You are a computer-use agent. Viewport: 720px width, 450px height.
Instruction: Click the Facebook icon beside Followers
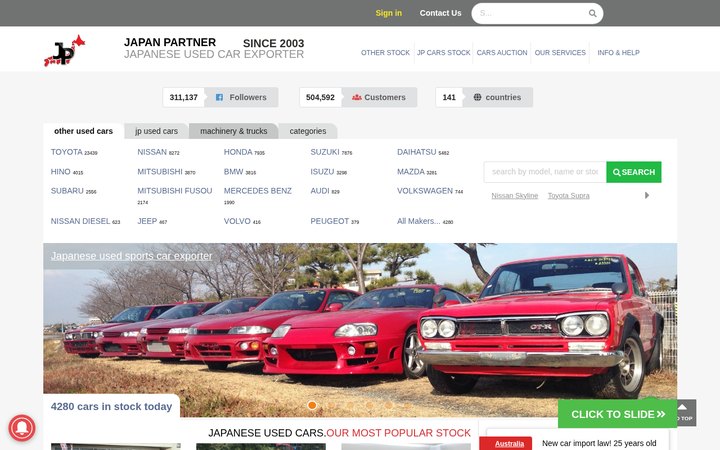click(219, 97)
